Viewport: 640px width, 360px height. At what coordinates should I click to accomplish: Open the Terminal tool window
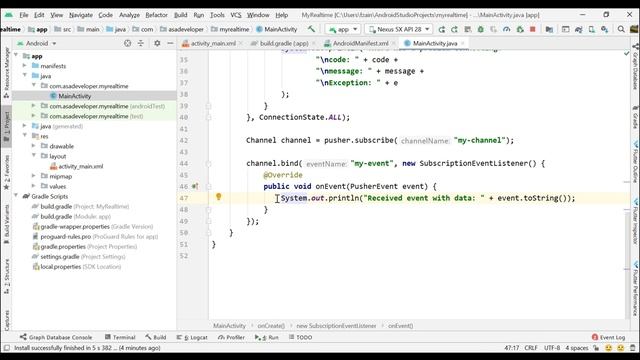[x=120, y=337]
